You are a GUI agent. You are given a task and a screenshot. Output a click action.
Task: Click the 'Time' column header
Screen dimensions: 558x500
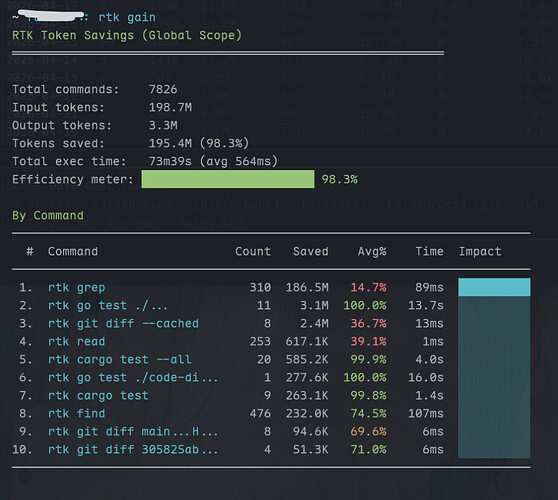coord(430,251)
